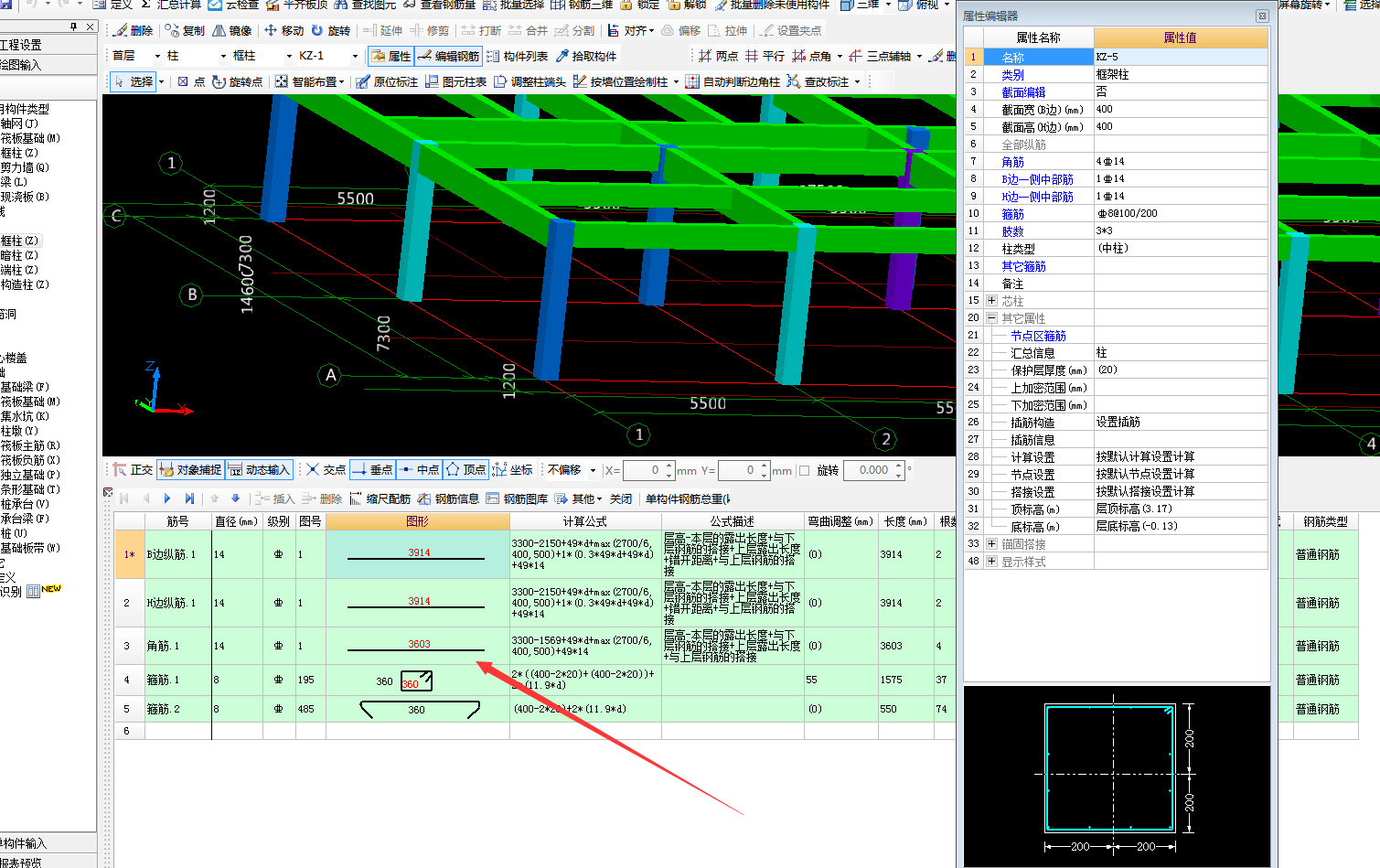Open the 智能布置 smart layout dropdown
The image size is (1380, 868).
[310, 81]
